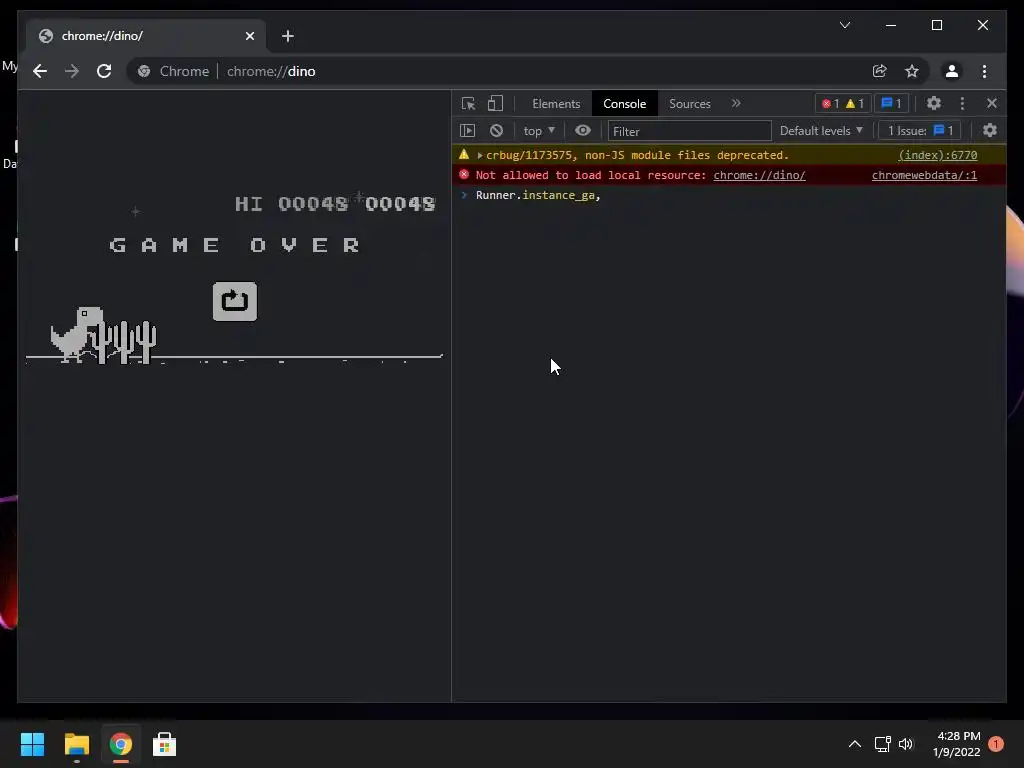Click the chrome://dino address bar text
The height and width of the screenshot is (768, 1024).
[x=271, y=71]
